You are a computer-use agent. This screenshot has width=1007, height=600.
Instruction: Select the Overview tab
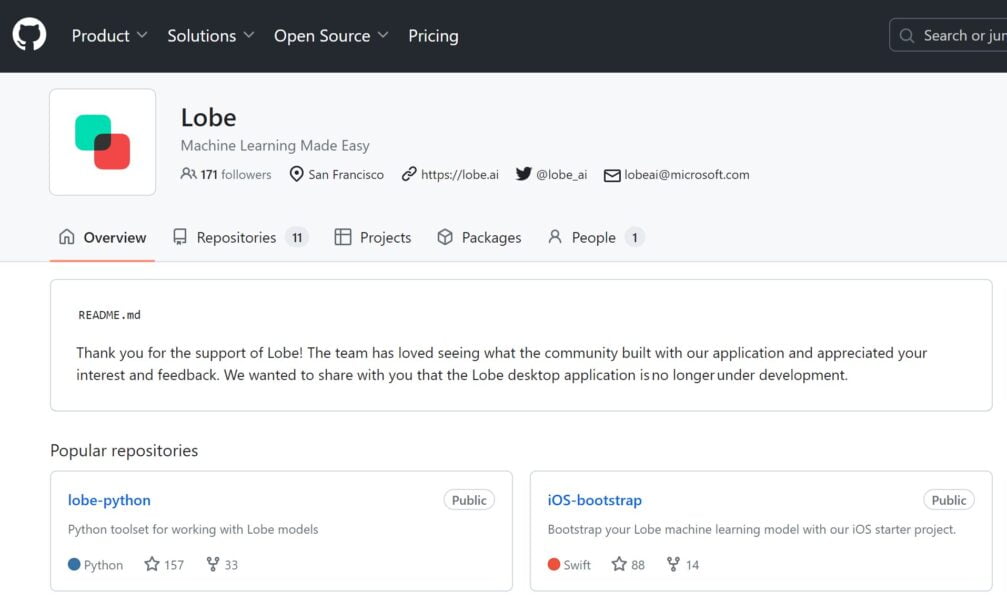102,238
